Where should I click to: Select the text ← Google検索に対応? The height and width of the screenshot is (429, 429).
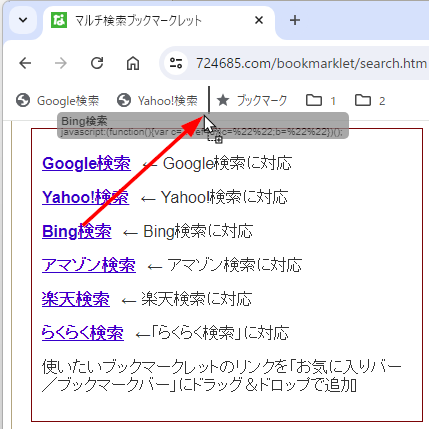point(217,164)
